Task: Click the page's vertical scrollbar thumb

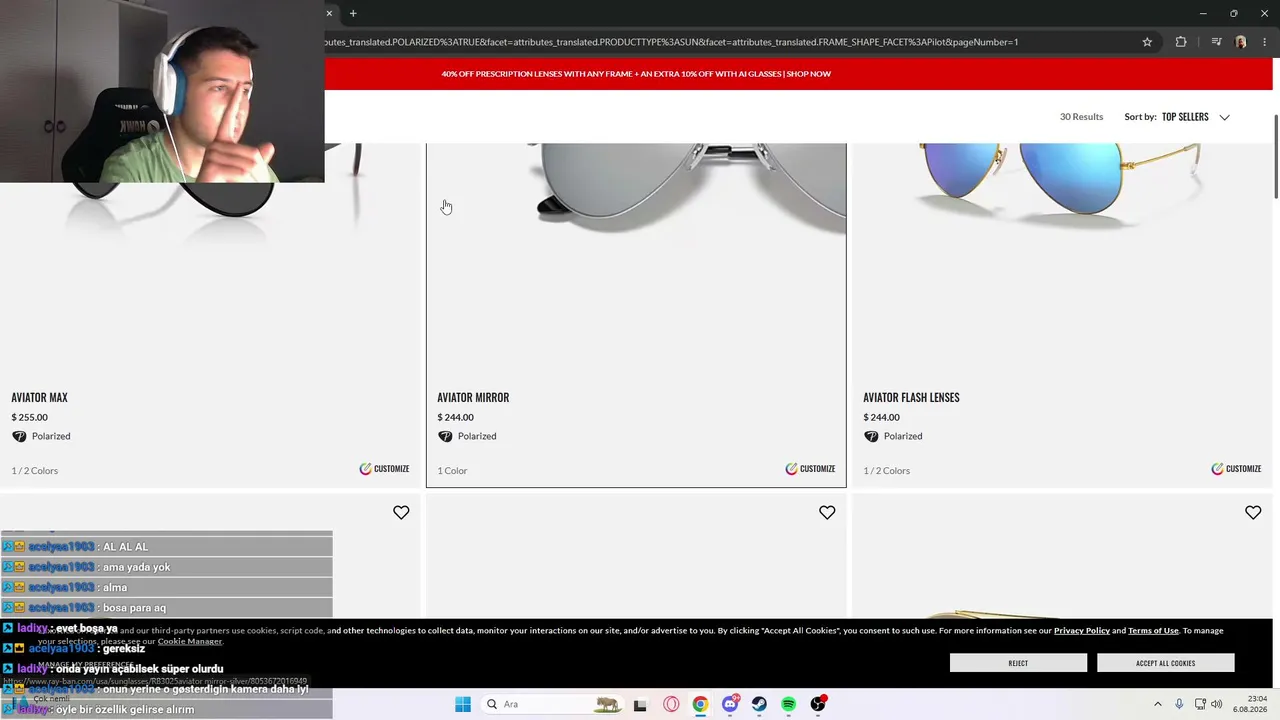Action: tap(1275, 157)
